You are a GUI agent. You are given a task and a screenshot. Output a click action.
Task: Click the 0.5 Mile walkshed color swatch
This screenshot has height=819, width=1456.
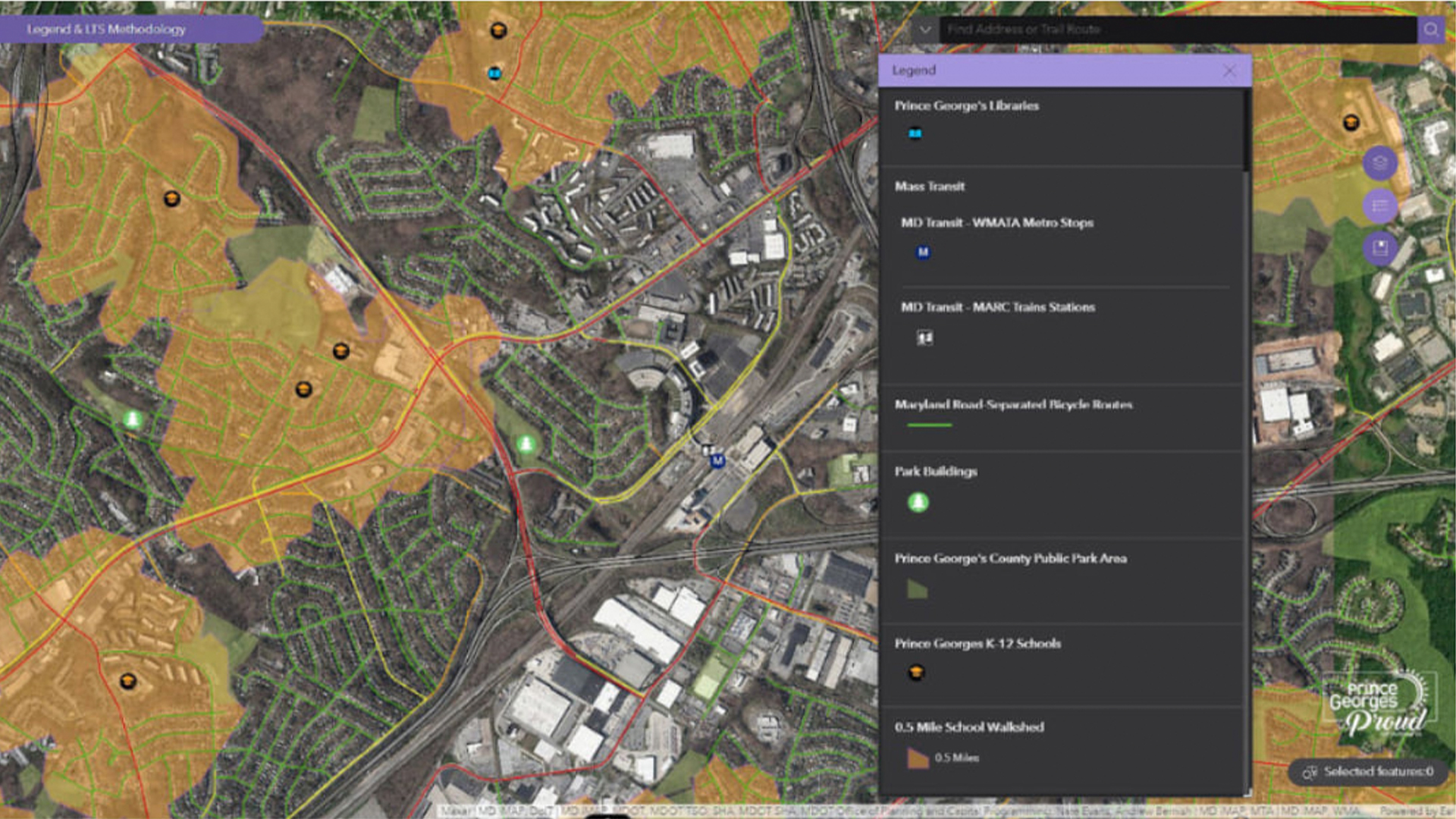918,758
